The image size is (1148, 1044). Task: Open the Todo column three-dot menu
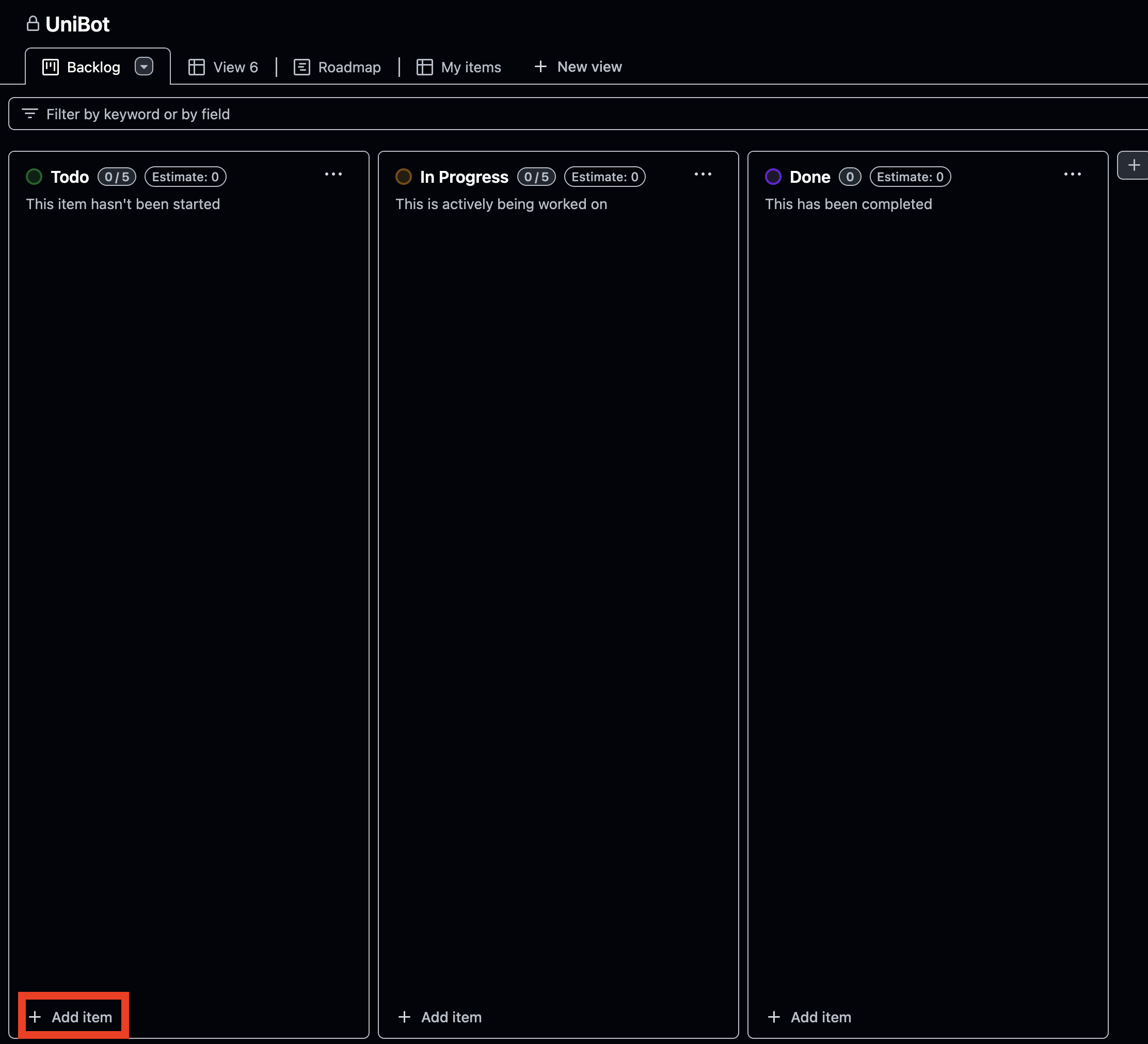(333, 175)
